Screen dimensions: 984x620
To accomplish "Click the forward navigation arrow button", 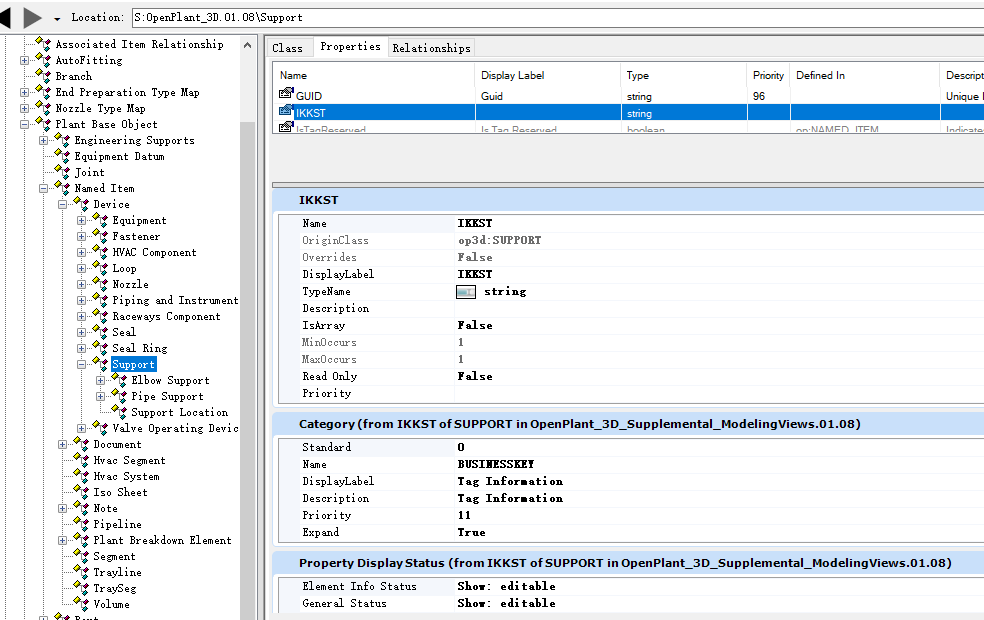I will pyautogui.click(x=32, y=17).
